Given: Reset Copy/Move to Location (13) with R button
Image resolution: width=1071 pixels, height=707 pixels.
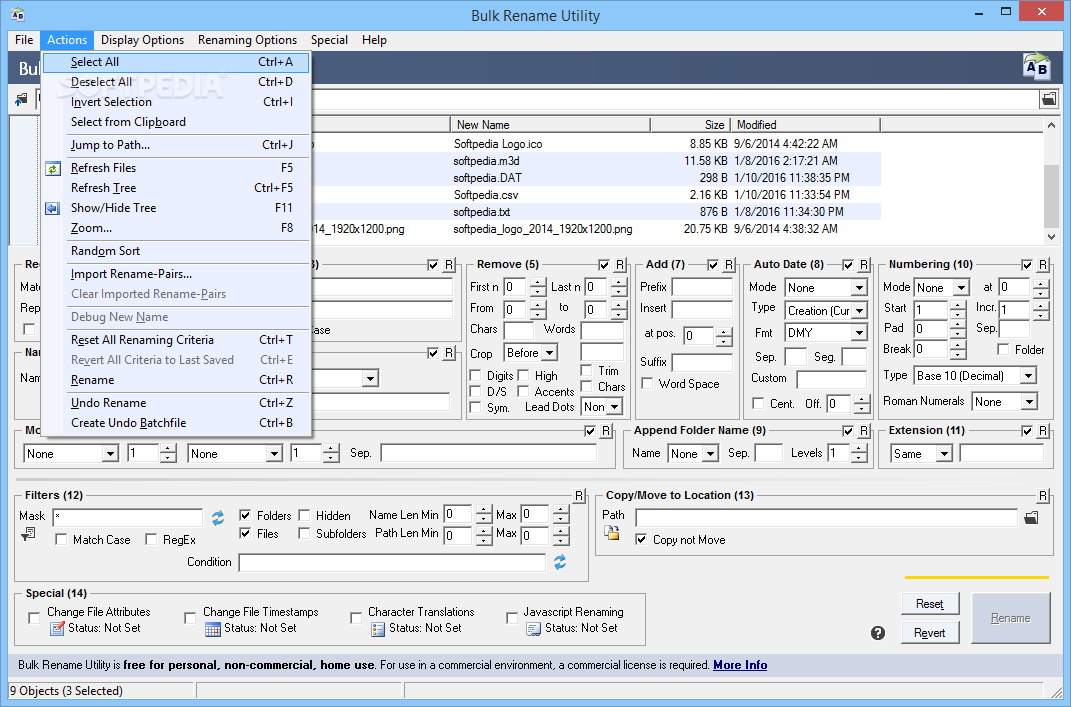Looking at the screenshot, I should click(x=1043, y=496).
